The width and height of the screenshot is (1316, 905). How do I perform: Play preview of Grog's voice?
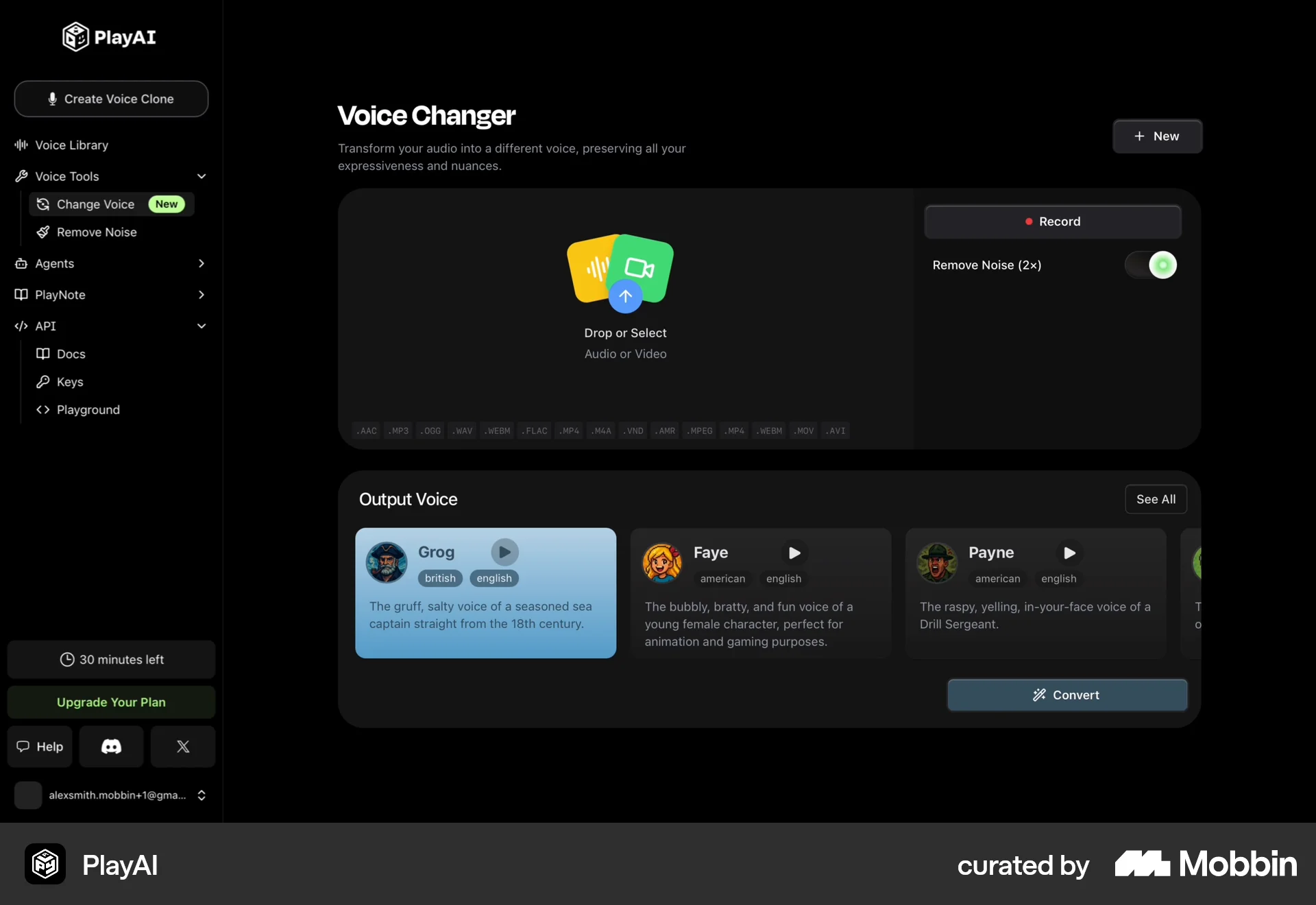click(x=504, y=552)
